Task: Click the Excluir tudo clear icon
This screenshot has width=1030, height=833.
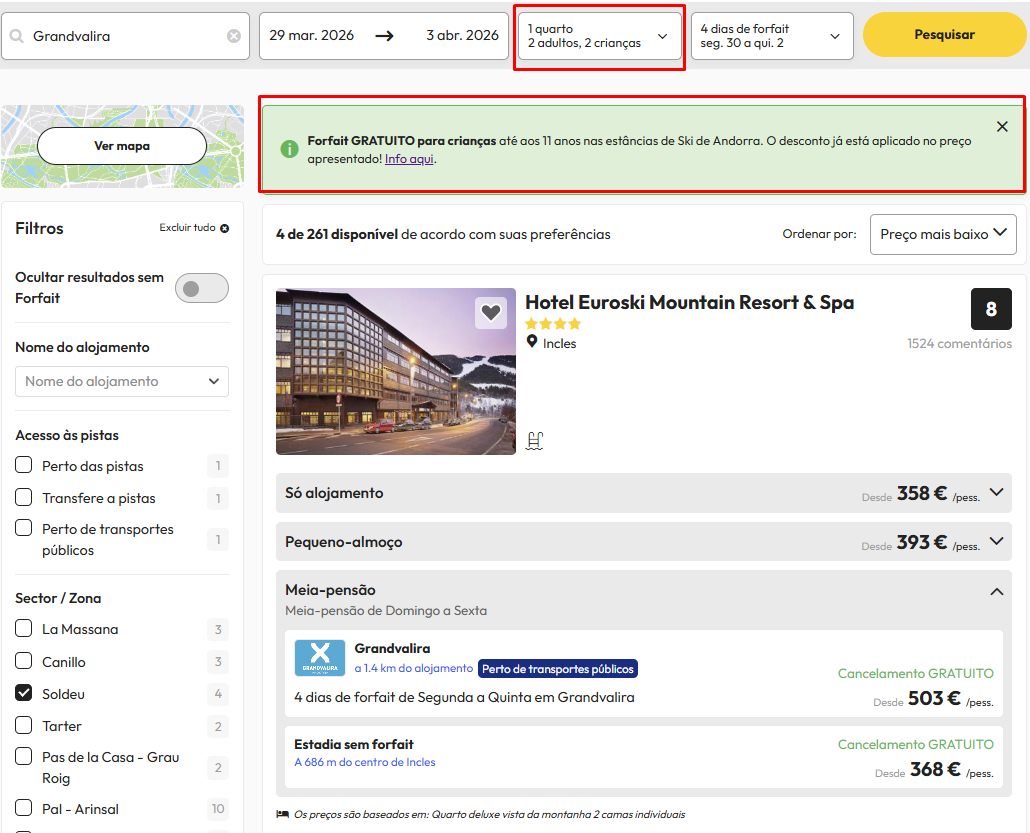Action: pos(225,229)
